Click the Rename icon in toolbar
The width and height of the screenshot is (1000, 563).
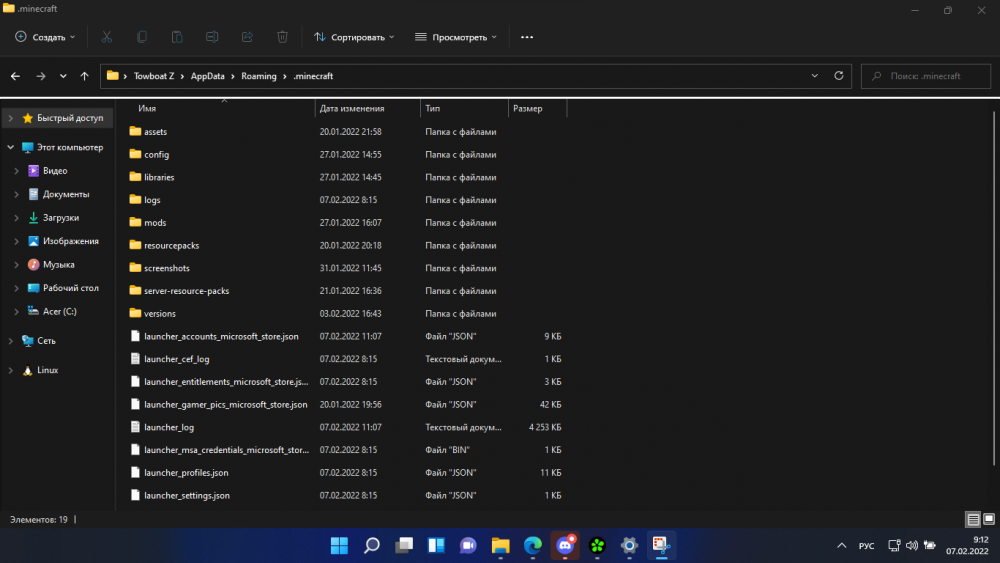212,37
